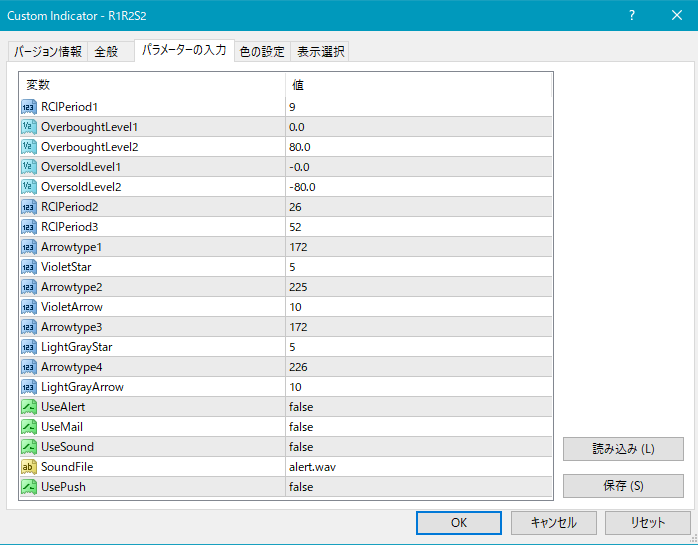Click the integer icon beside VioletArrow

tap(28, 307)
